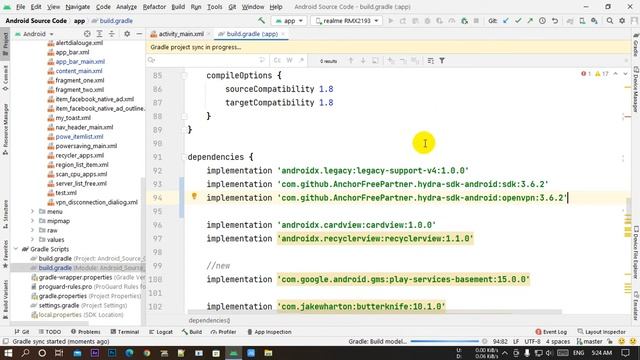Click the error count indicator in editor
The width and height of the screenshot is (640, 360).
(x=586, y=74)
